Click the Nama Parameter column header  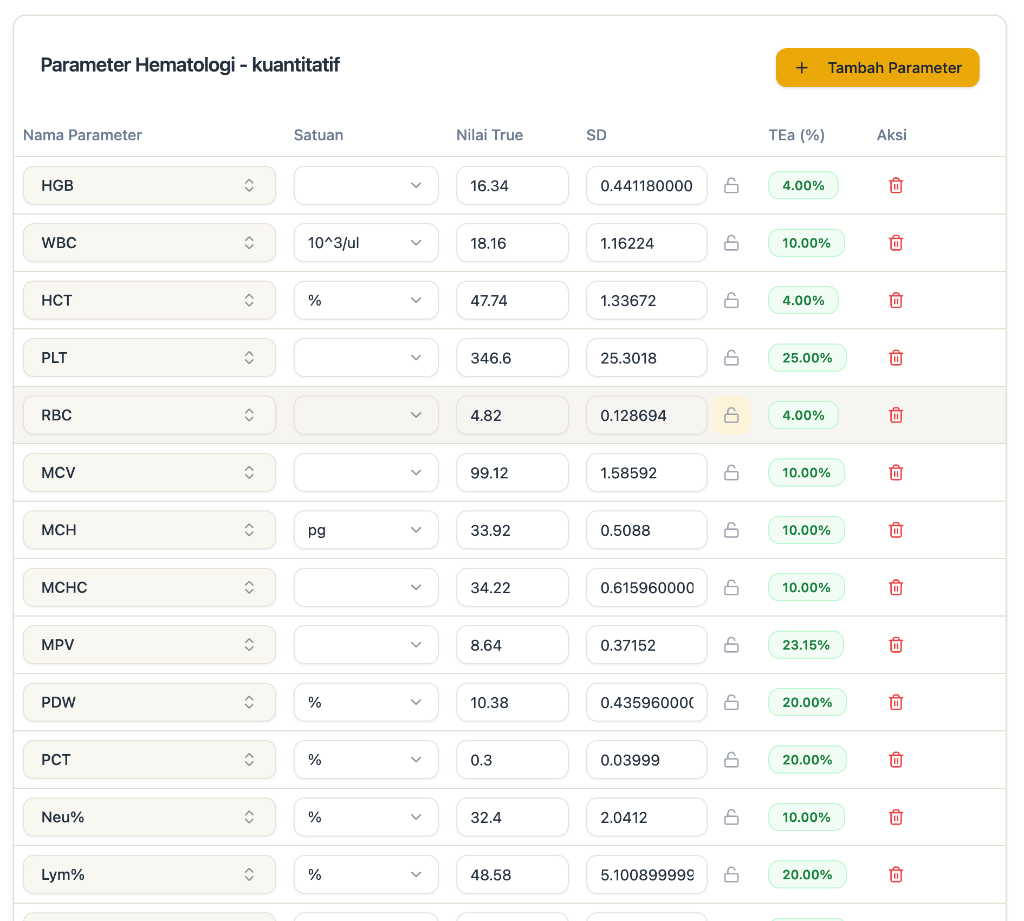[82, 135]
